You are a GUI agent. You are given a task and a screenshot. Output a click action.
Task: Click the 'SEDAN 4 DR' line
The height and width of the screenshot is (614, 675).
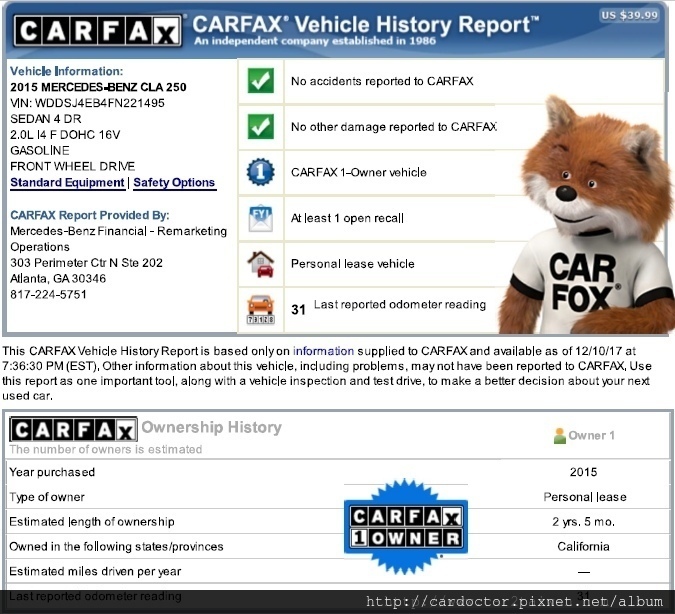point(46,119)
